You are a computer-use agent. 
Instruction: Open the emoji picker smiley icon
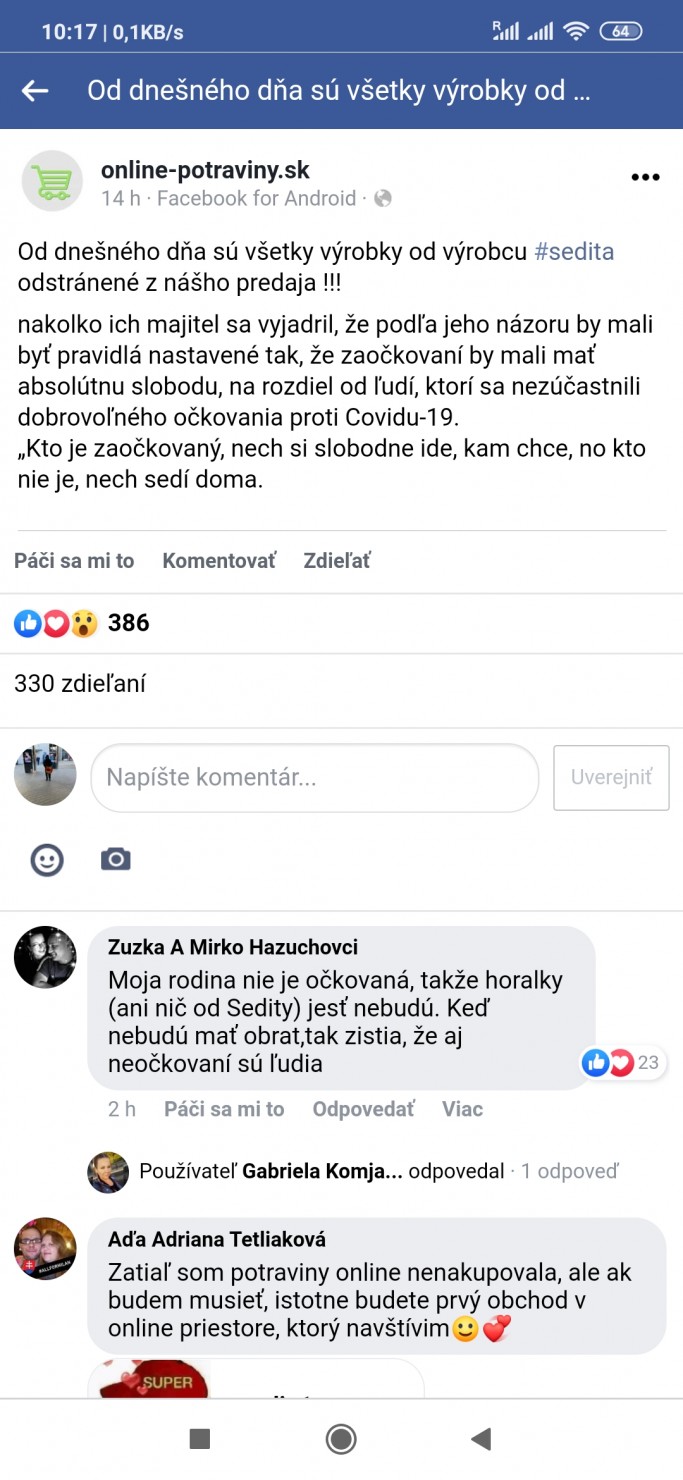tap(47, 859)
